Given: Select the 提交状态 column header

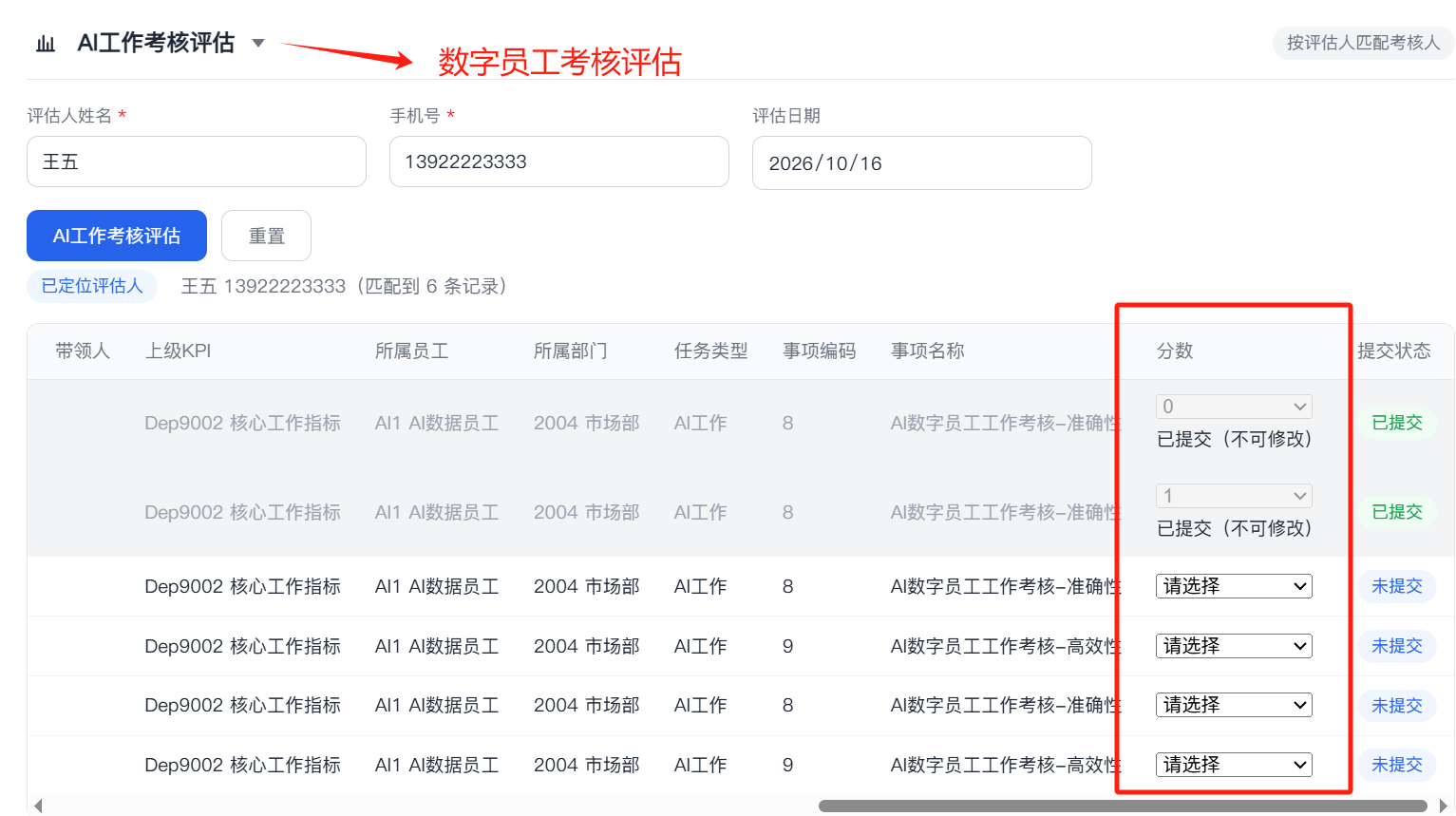Looking at the screenshot, I should (1394, 351).
